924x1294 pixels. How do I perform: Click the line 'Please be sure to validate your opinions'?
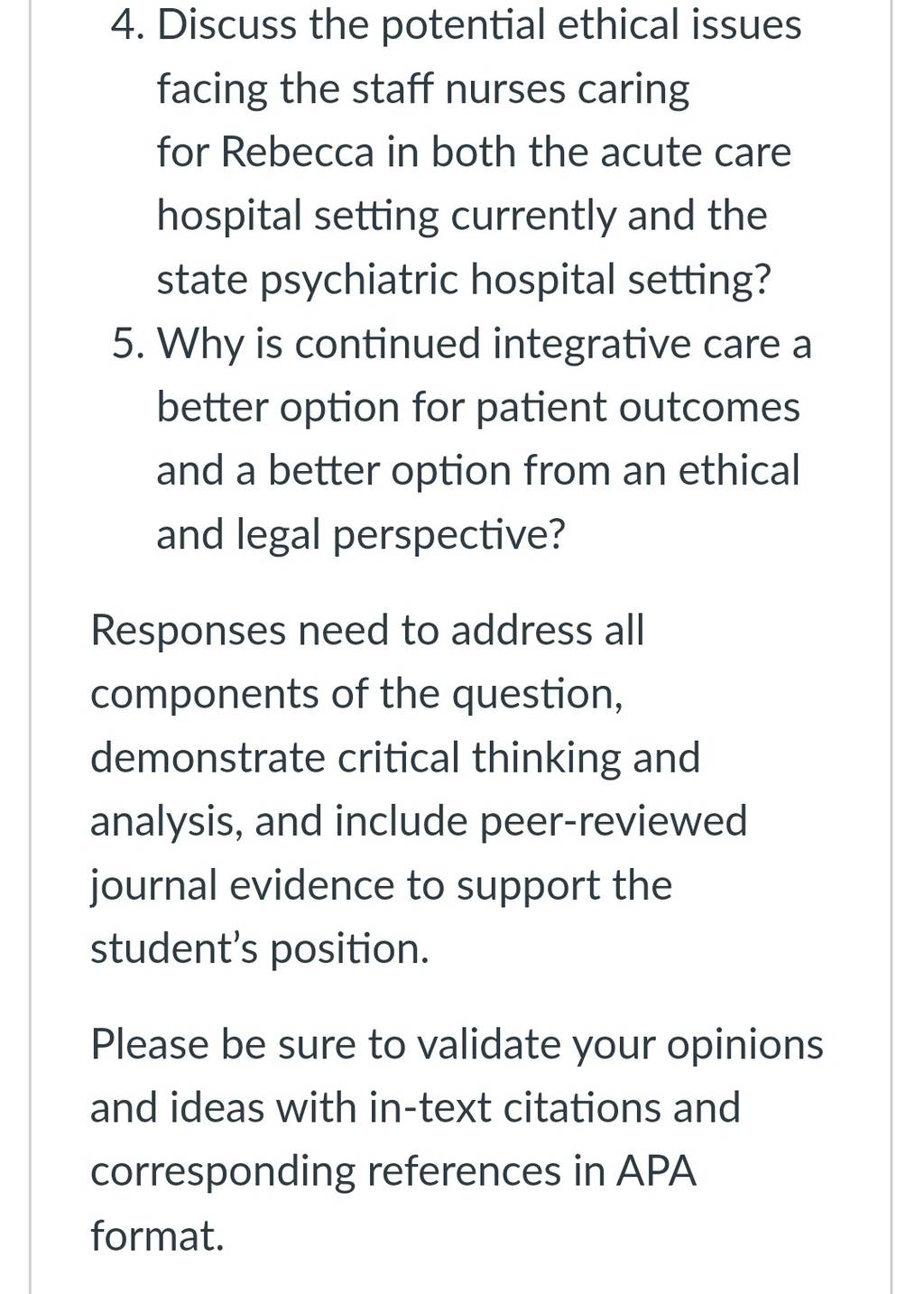pyautogui.click(x=457, y=1045)
